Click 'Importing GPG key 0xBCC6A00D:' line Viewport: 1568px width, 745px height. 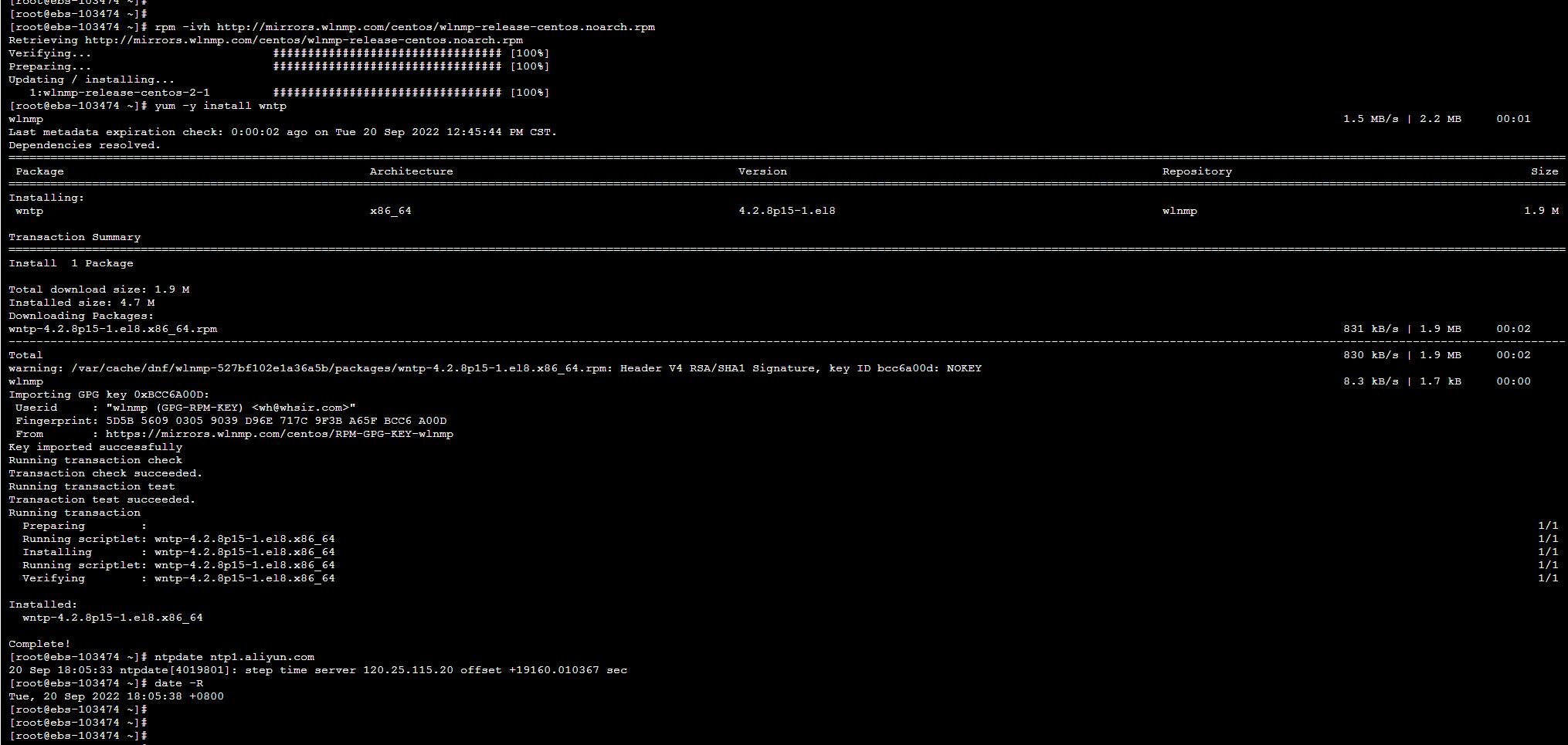(x=109, y=395)
